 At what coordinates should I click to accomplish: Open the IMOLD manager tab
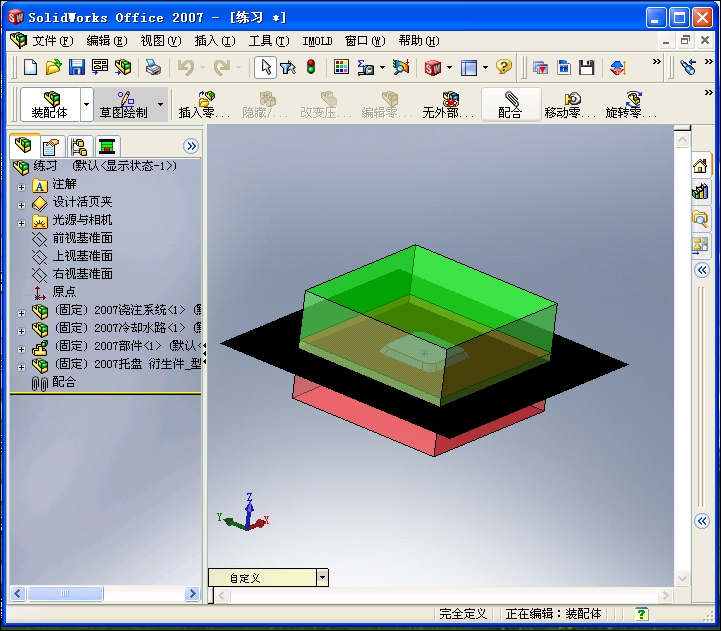click(107, 147)
